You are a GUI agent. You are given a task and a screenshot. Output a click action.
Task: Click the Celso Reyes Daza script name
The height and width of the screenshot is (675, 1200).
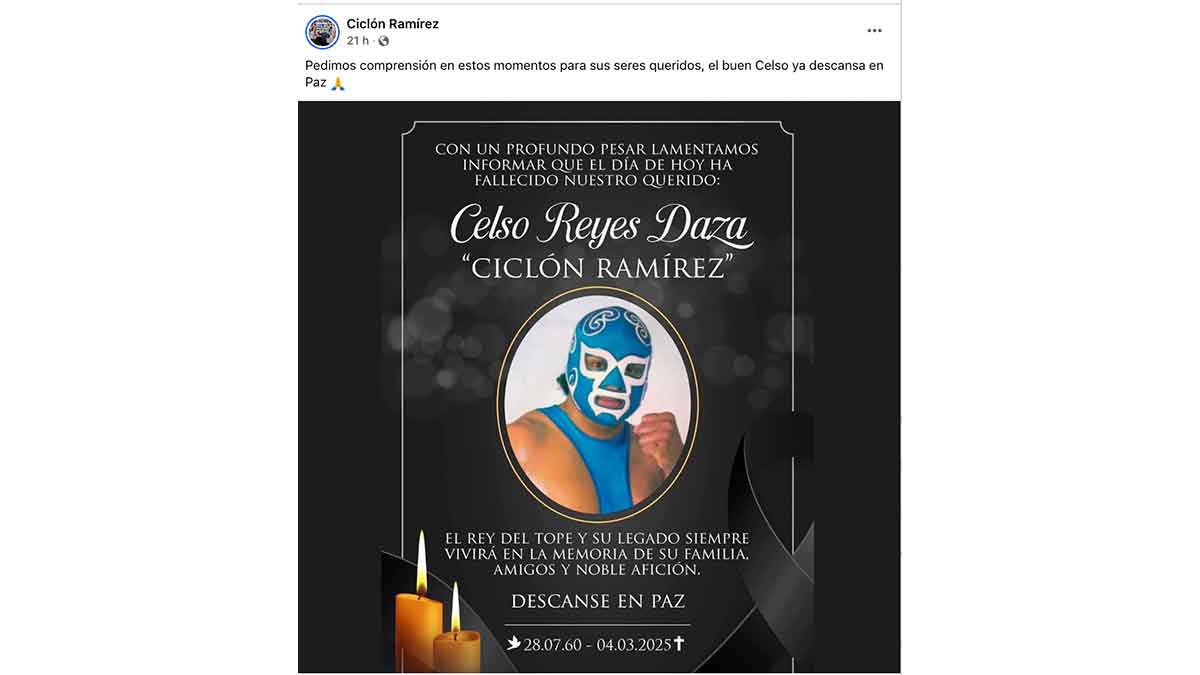pyautogui.click(x=599, y=224)
